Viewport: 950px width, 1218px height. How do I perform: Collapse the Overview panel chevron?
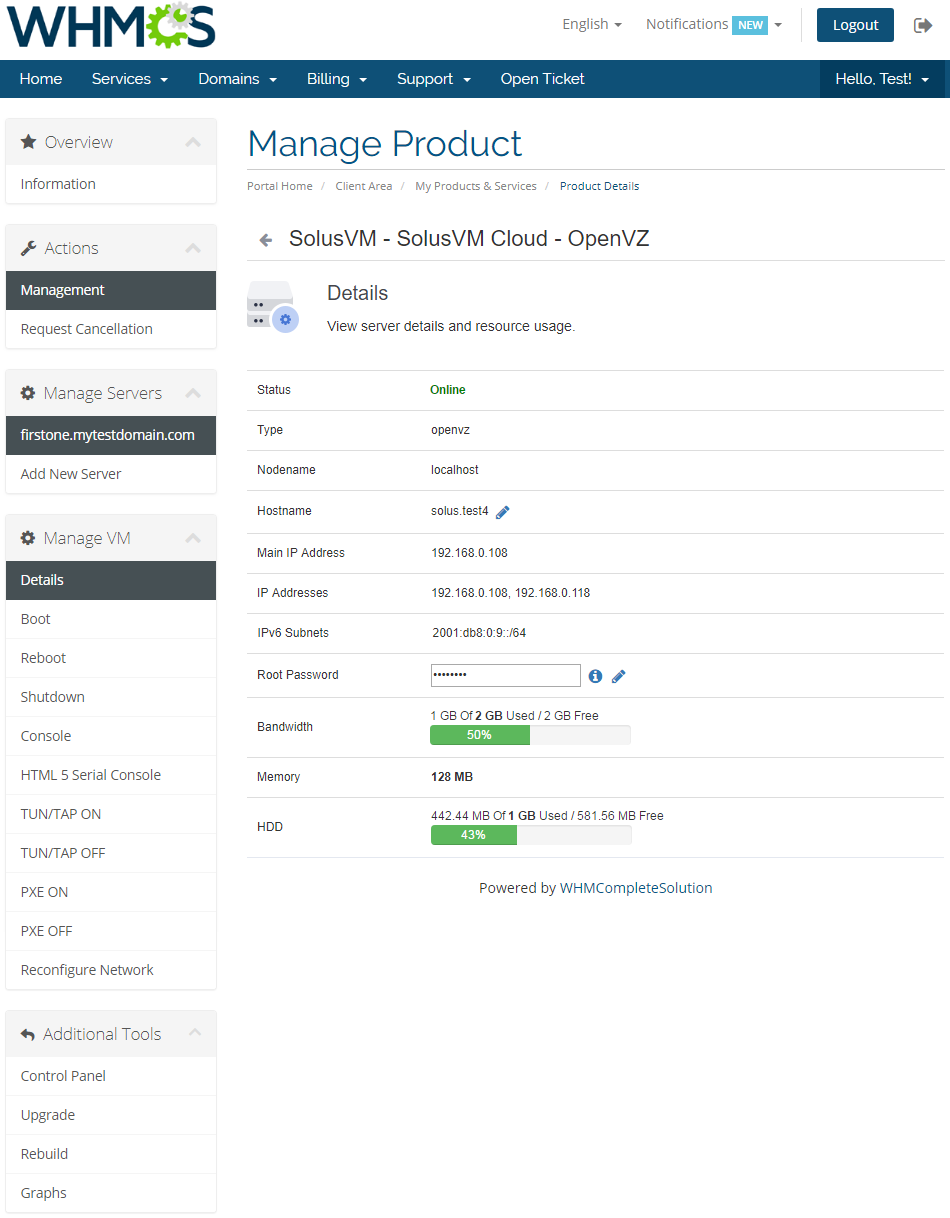coord(193,142)
